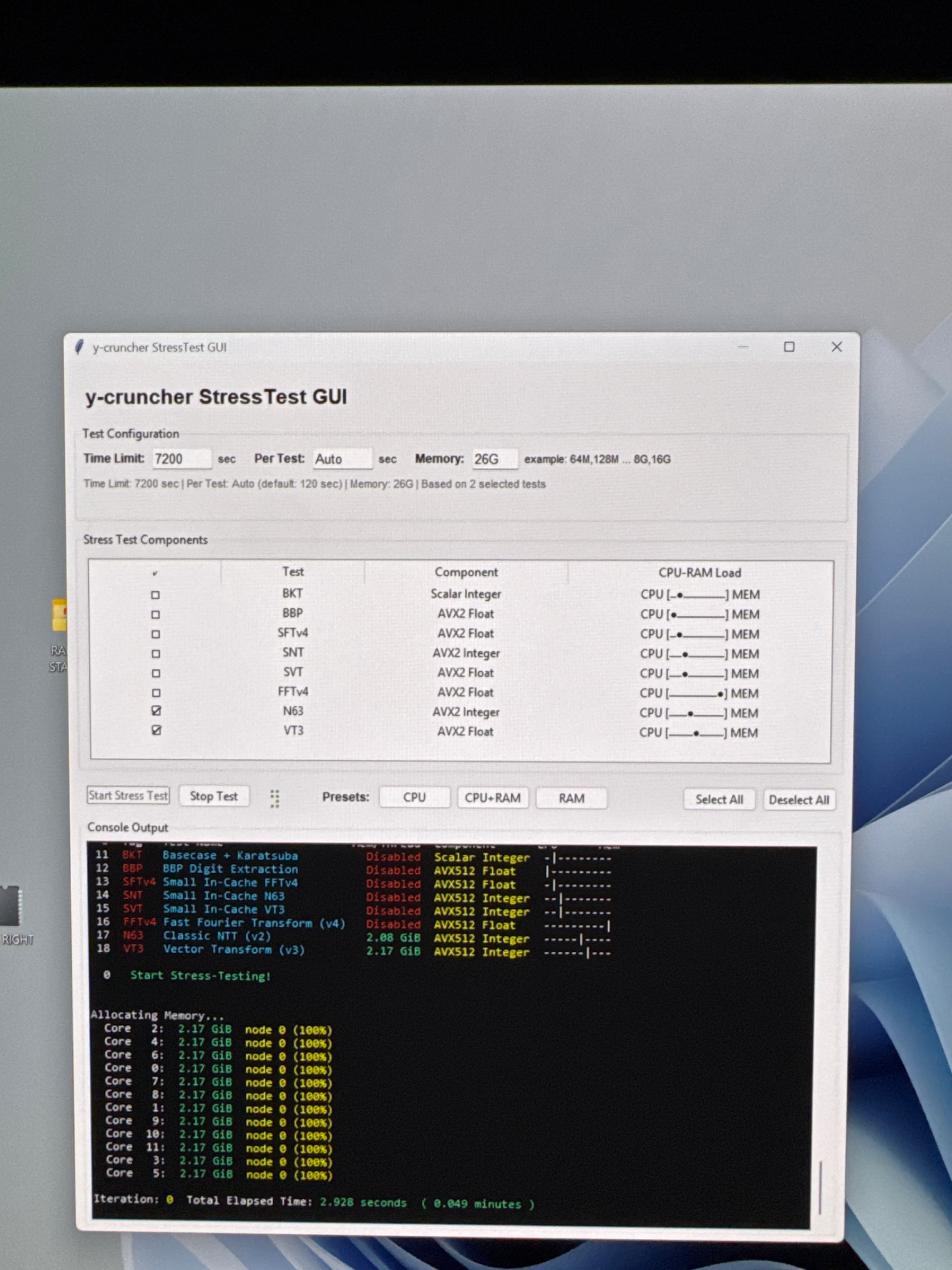
Task: Select the BBP row test name
Action: 292,613
